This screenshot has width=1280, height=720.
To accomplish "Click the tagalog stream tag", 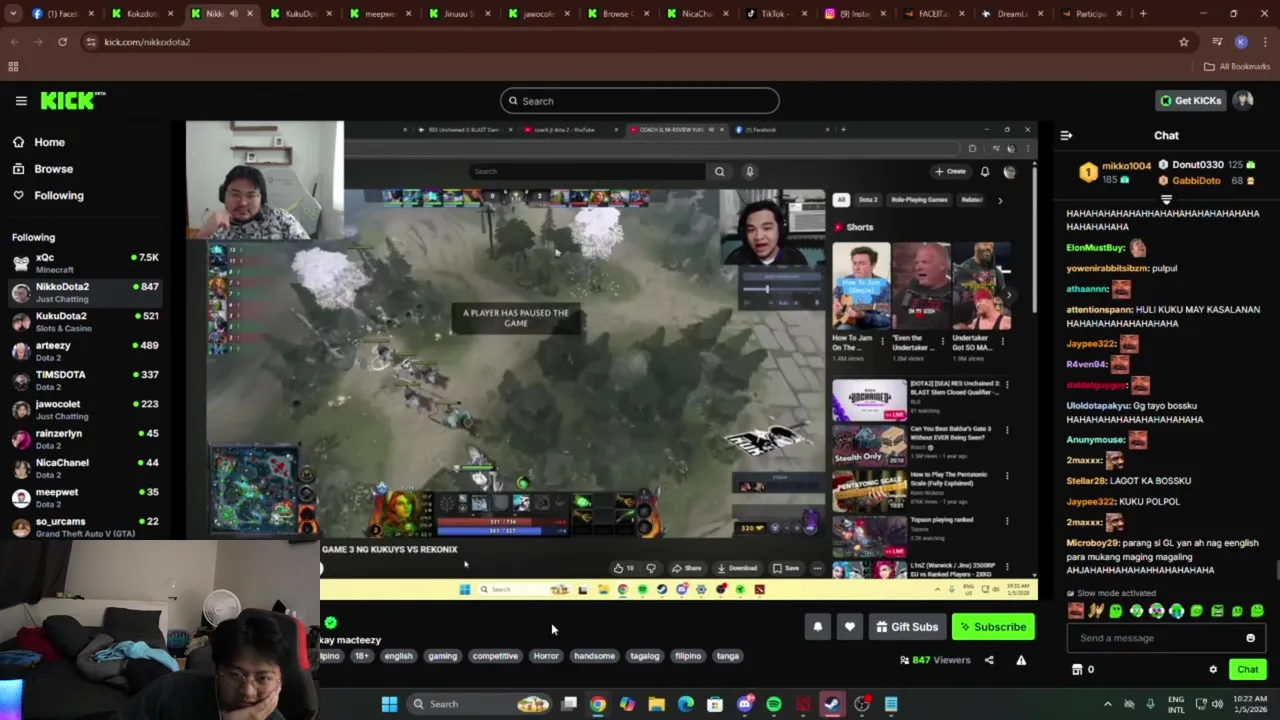I will tap(645, 656).
